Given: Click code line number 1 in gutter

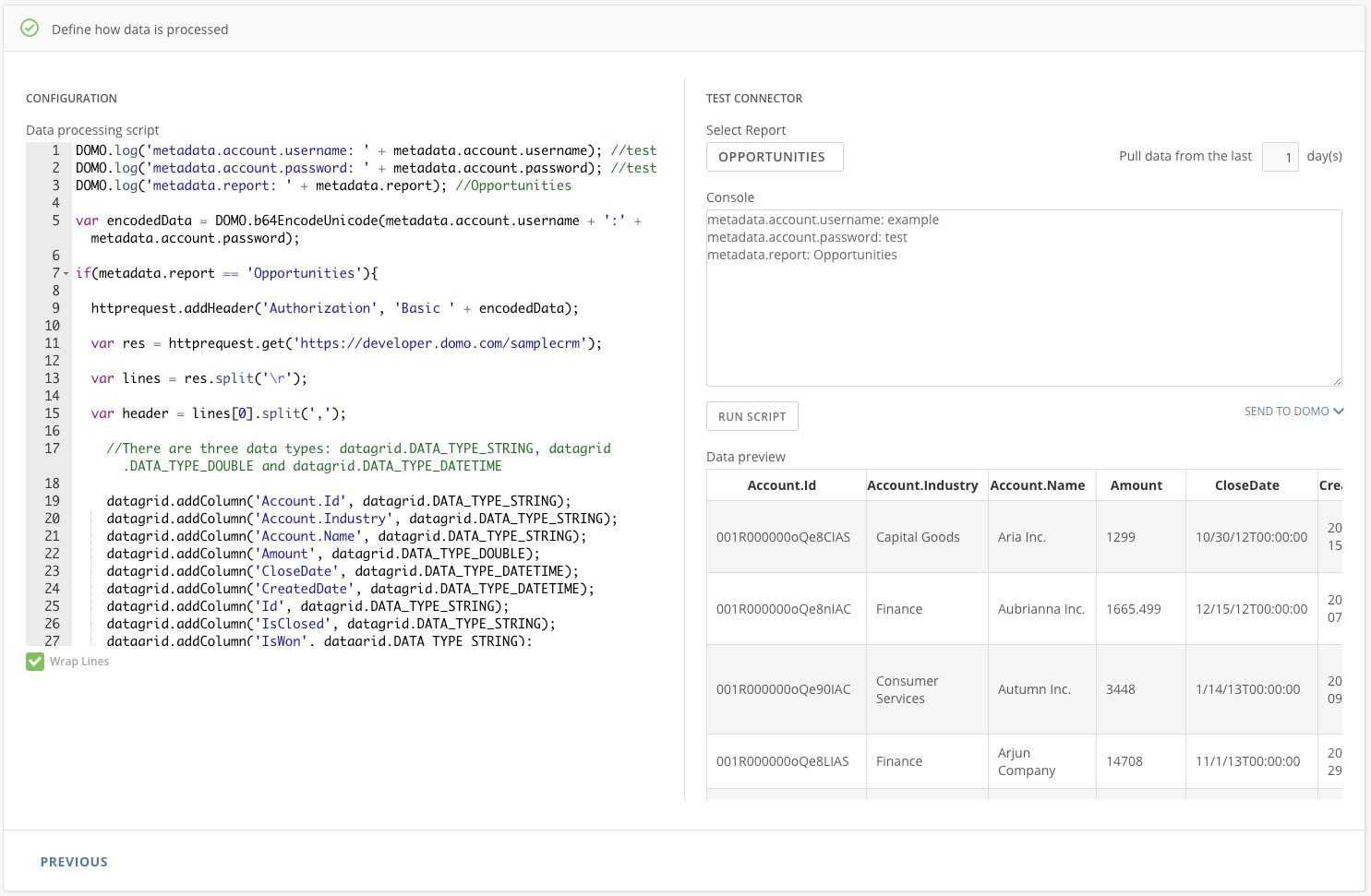Looking at the screenshot, I should (55, 150).
